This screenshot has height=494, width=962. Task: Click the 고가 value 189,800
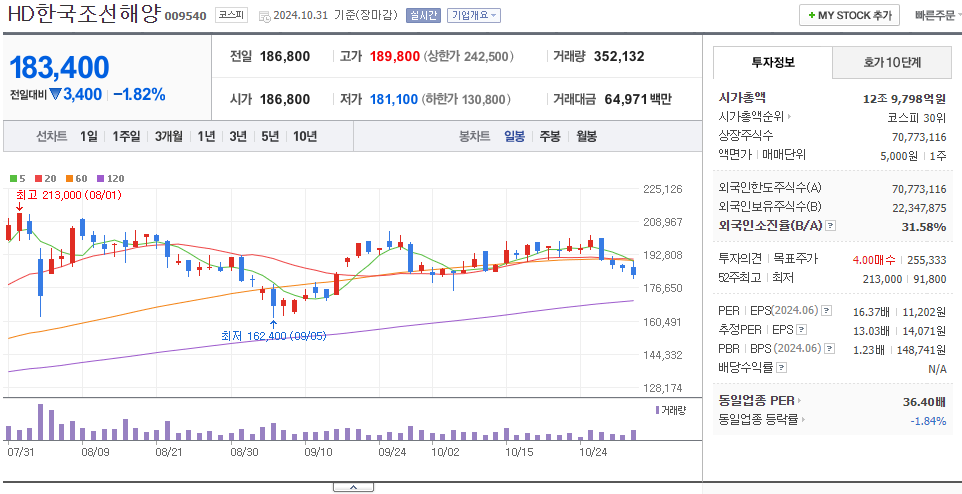tap(394, 56)
